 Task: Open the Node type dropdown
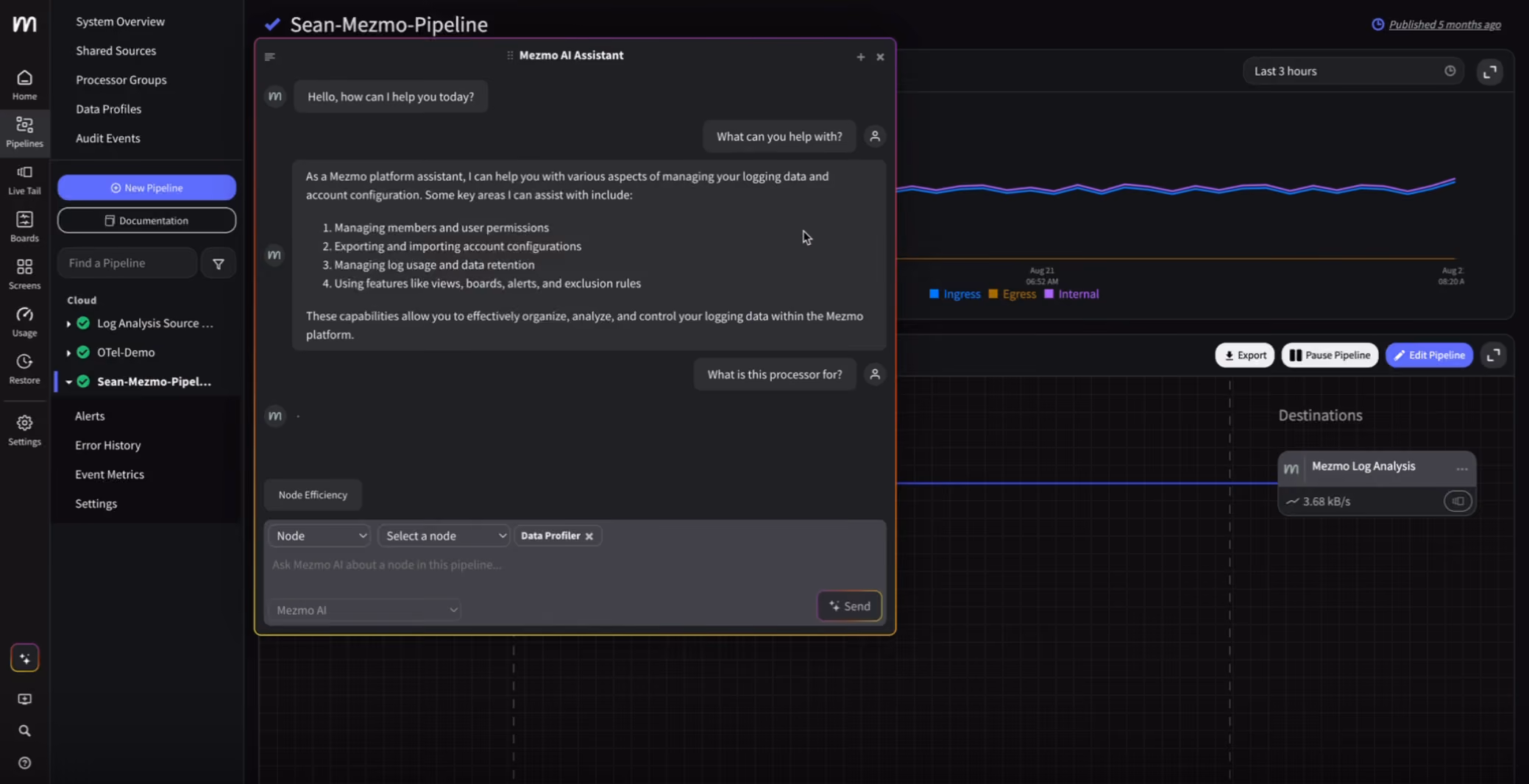tap(319, 535)
